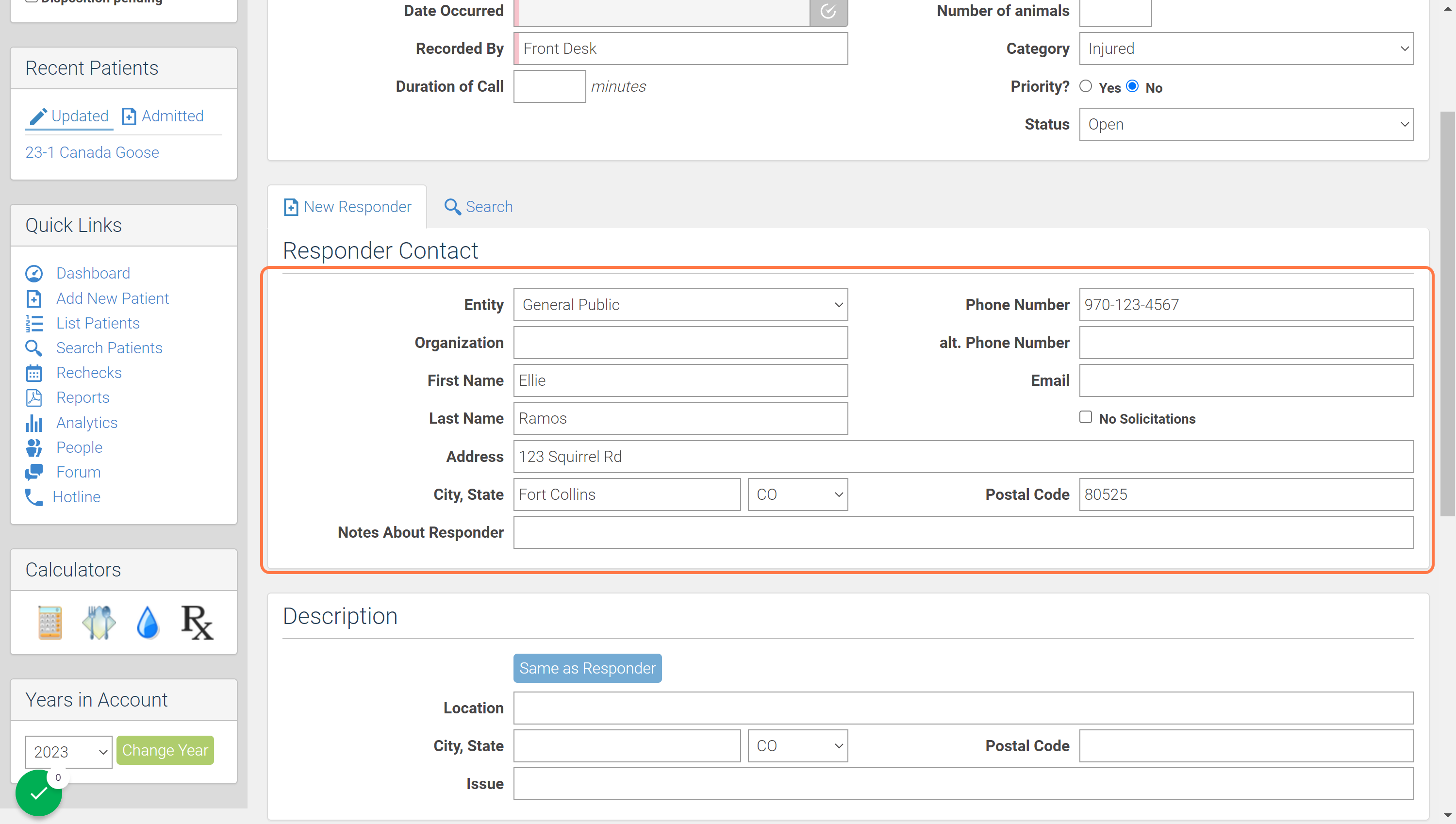Screen dimensions: 1456x824
Task: Click the Forum chat bubbles icon
Action: 34,472
